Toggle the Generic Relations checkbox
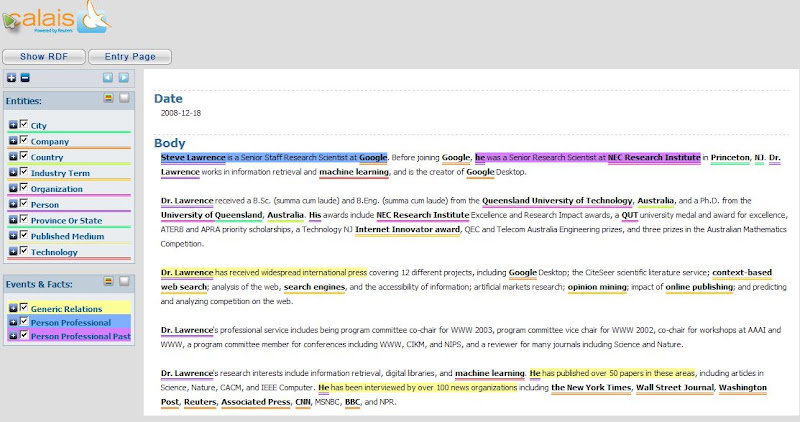This screenshot has width=800, height=422. 23,307
